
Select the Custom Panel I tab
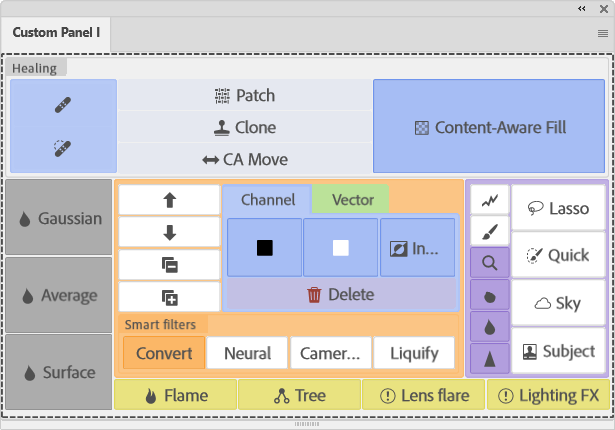tap(56, 32)
